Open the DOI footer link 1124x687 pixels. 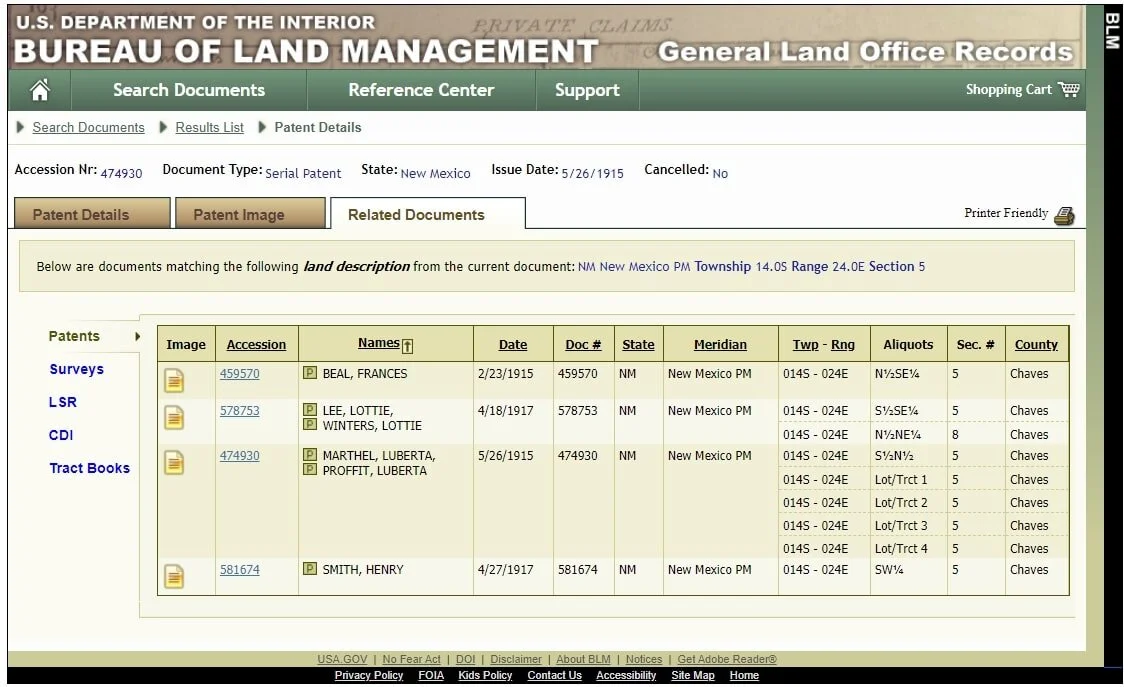click(x=465, y=659)
